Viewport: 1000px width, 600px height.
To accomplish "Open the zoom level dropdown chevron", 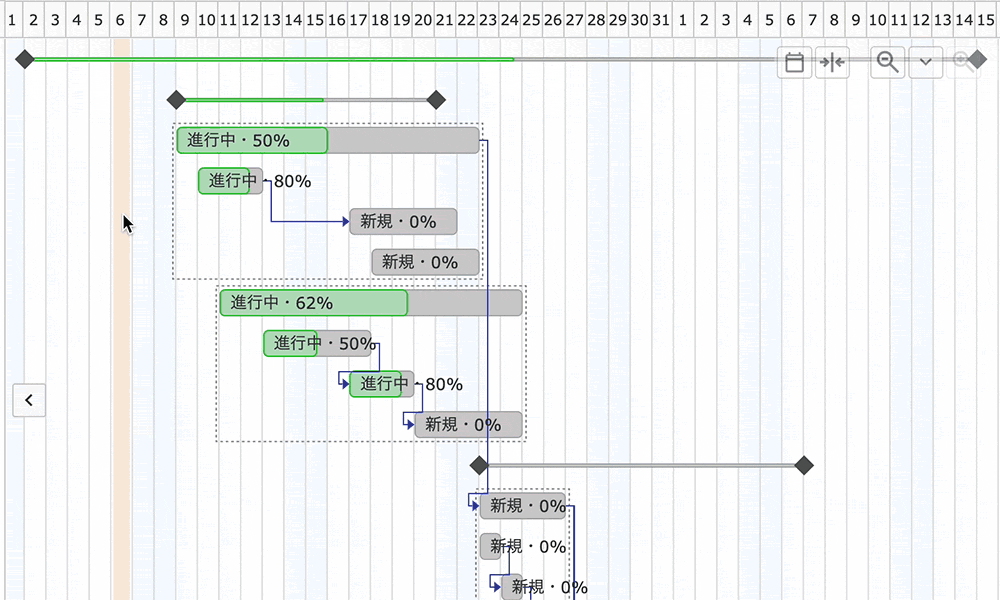I will coord(925,62).
